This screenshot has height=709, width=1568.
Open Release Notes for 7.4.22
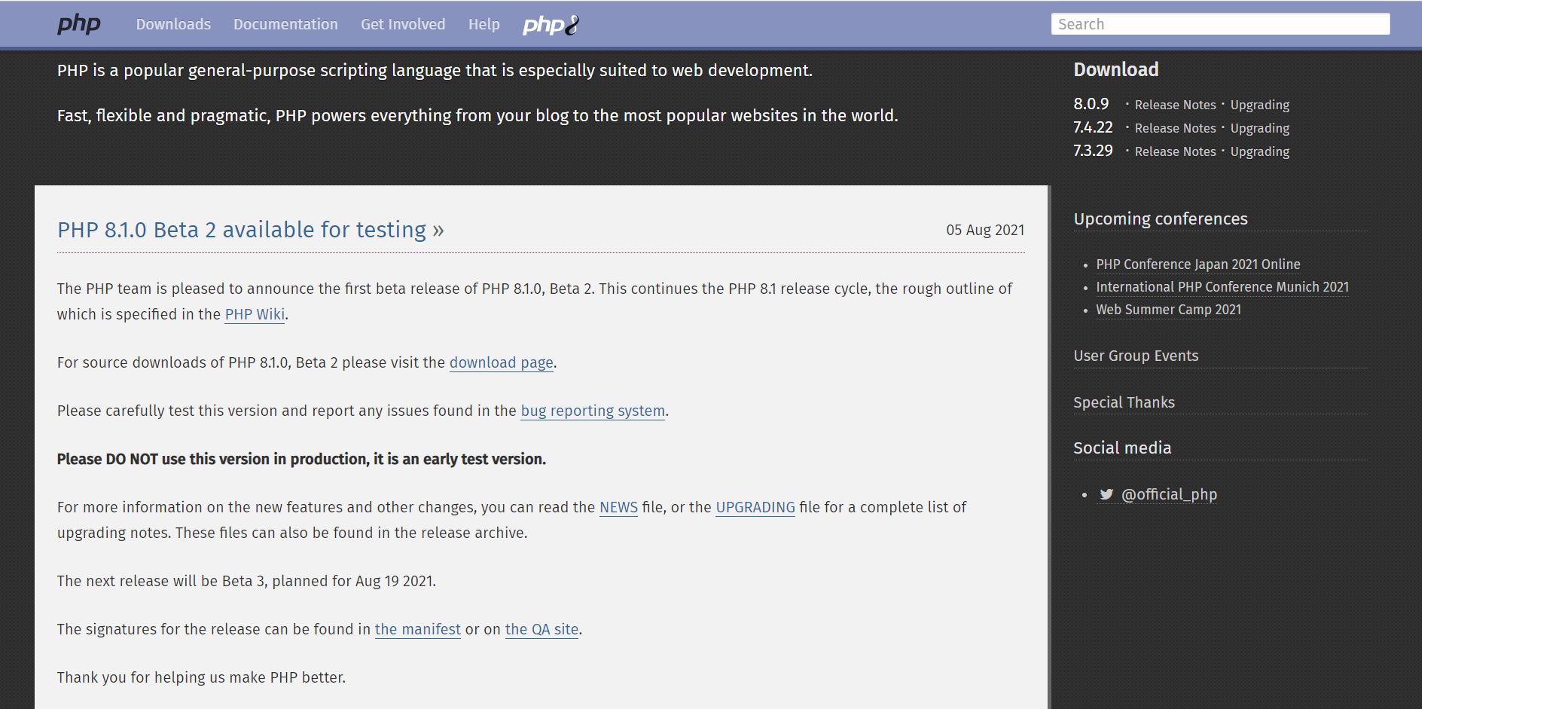point(1175,128)
